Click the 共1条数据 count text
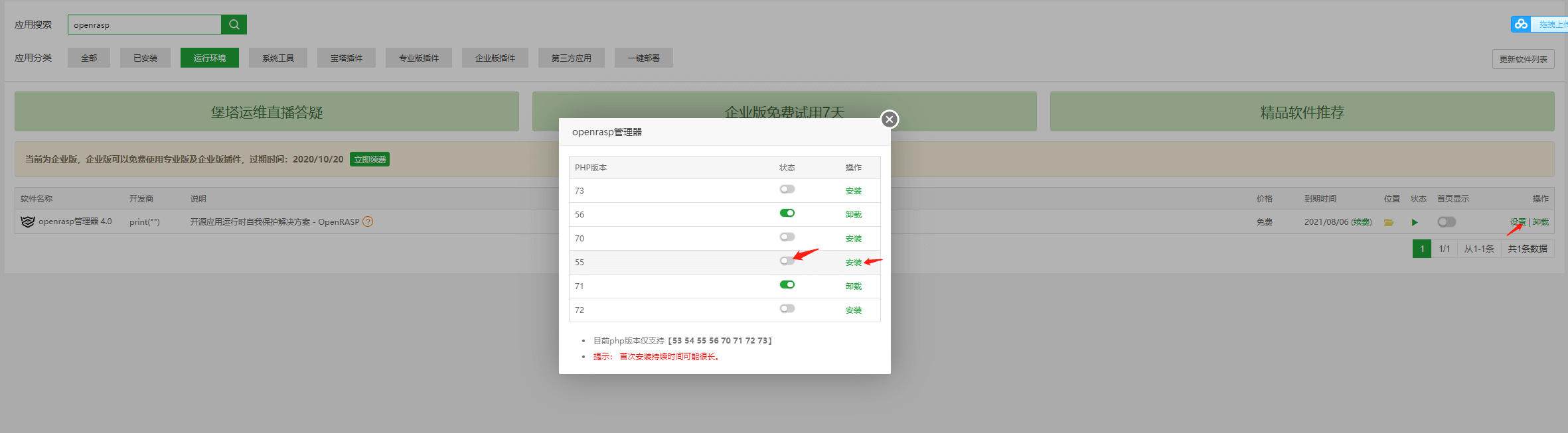The width and height of the screenshot is (1568, 433). tap(1528, 249)
